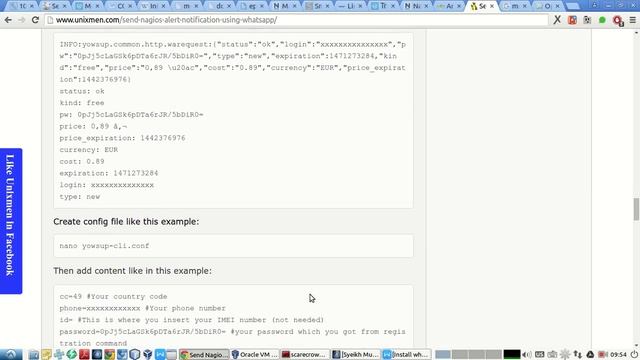This screenshot has width=640, height=360.
Task: Click the 'Like Unixmen in Facebook' side banner
Action: click(x=11, y=221)
